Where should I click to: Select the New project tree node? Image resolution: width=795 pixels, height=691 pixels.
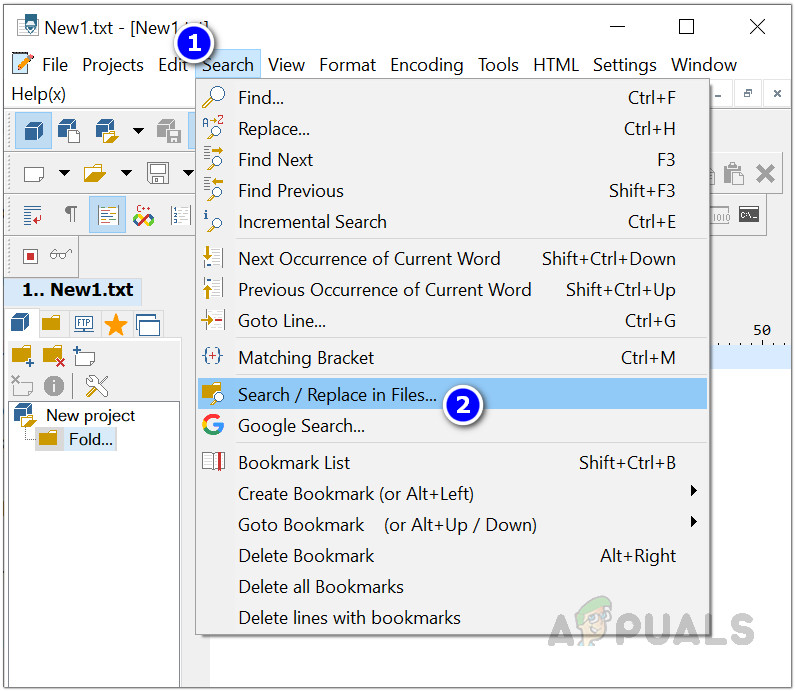[90, 415]
